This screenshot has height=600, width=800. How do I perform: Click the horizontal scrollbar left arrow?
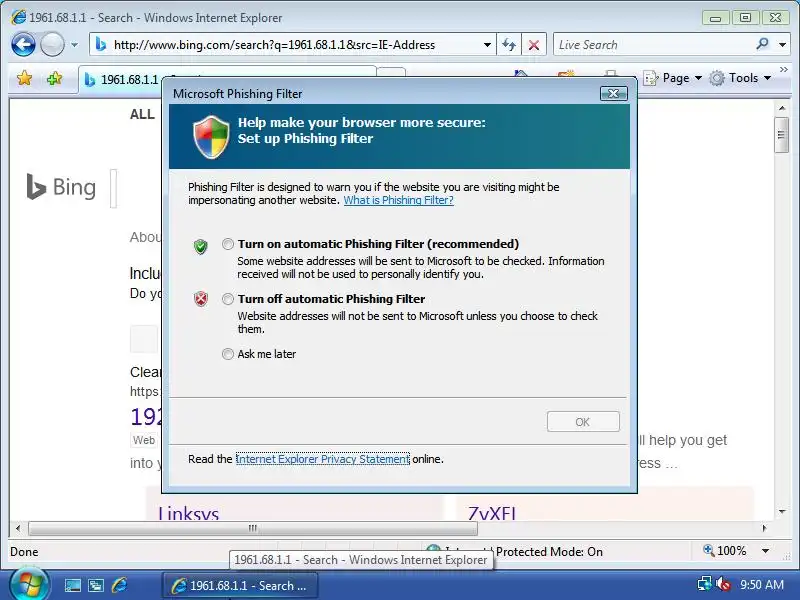(18, 528)
